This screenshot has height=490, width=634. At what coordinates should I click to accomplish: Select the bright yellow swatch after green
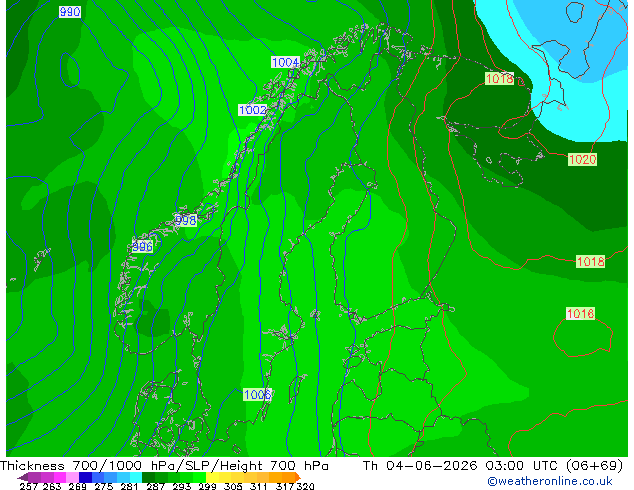(x=212, y=477)
